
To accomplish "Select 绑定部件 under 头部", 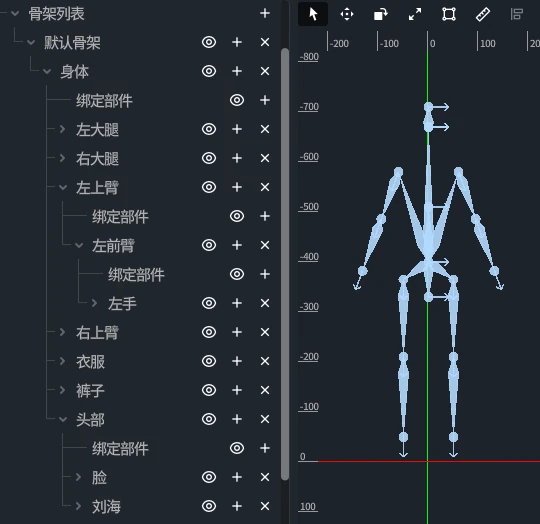I will tap(120, 449).
